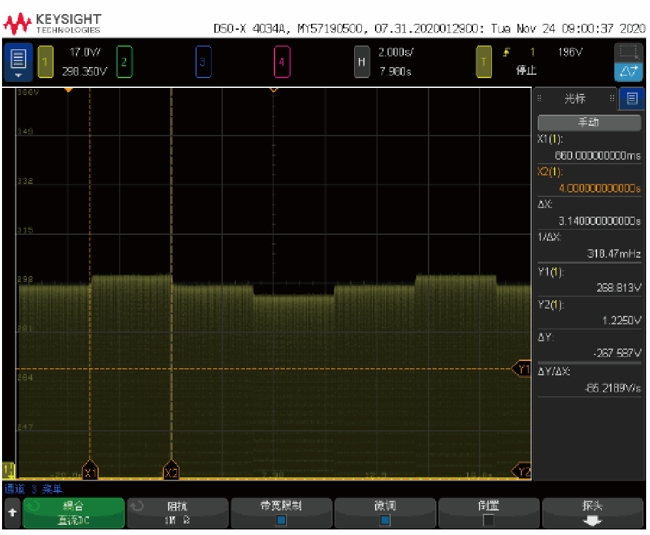
Task: Open trigger settings T icon
Action: 484,62
